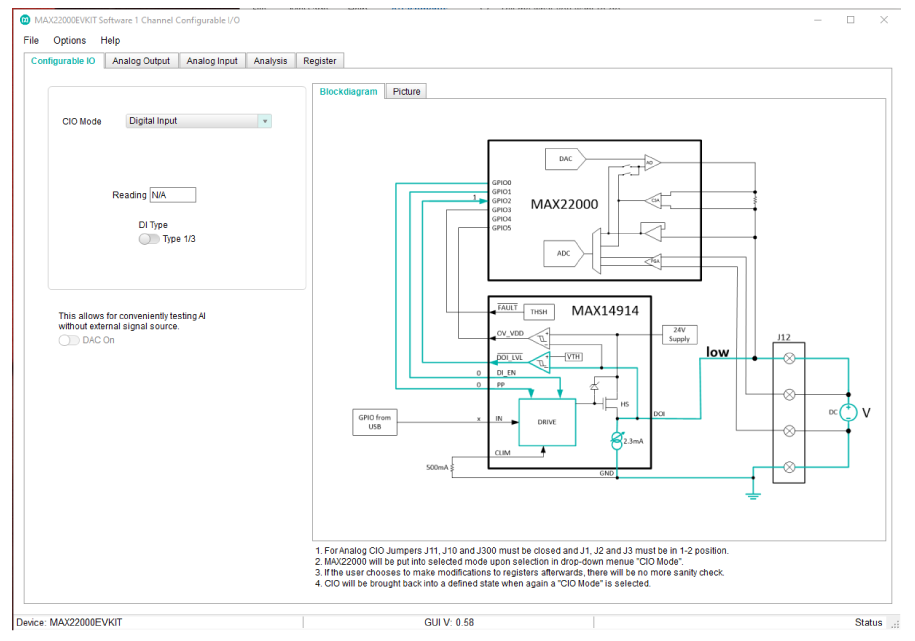Click the top J12 connector terminal
915x641 pixels.
(x=789, y=358)
